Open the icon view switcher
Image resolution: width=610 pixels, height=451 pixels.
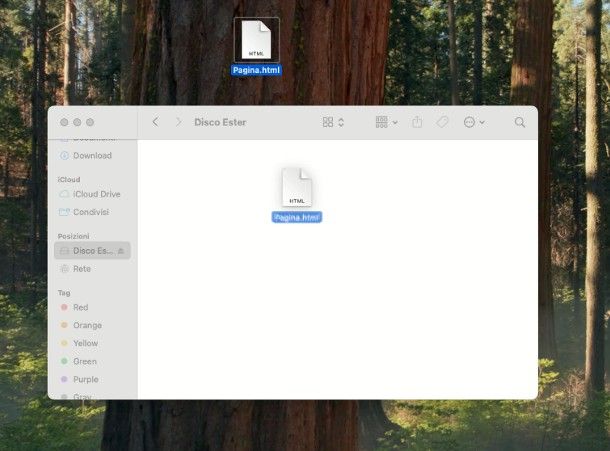(333, 122)
